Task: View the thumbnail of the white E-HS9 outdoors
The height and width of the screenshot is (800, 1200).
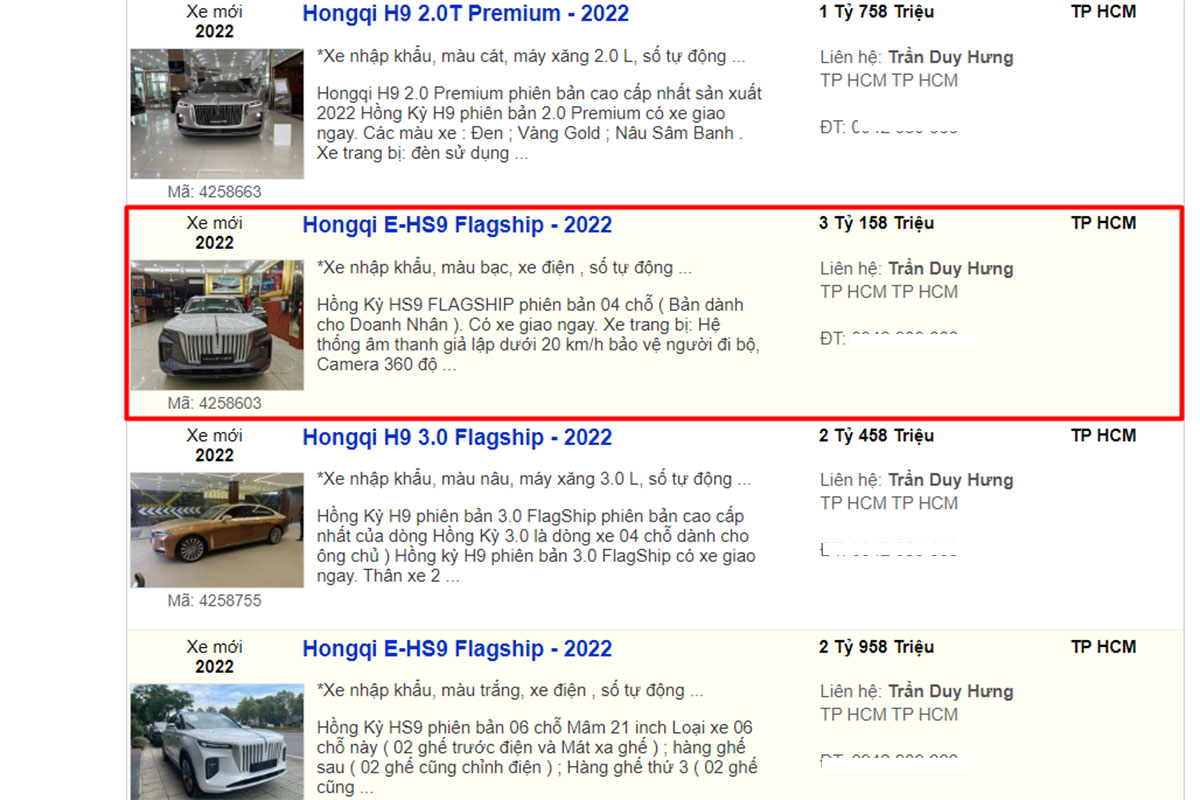Action: pos(217,741)
